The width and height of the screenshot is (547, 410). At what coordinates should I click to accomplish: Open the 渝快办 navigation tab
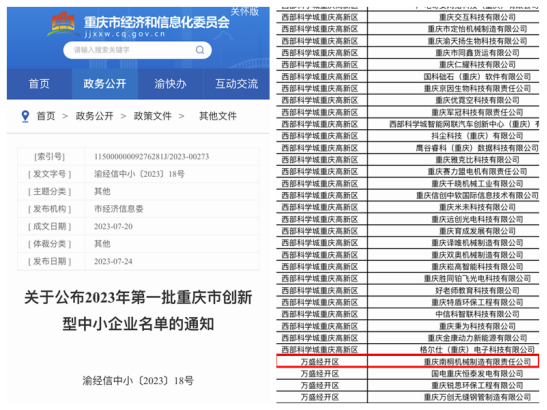tap(170, 84)
